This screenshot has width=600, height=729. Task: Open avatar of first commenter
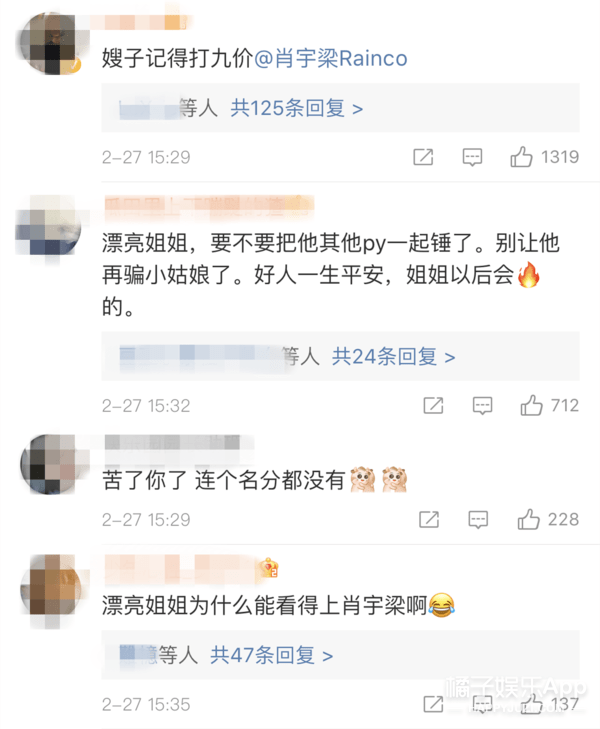tap(51, 43)
